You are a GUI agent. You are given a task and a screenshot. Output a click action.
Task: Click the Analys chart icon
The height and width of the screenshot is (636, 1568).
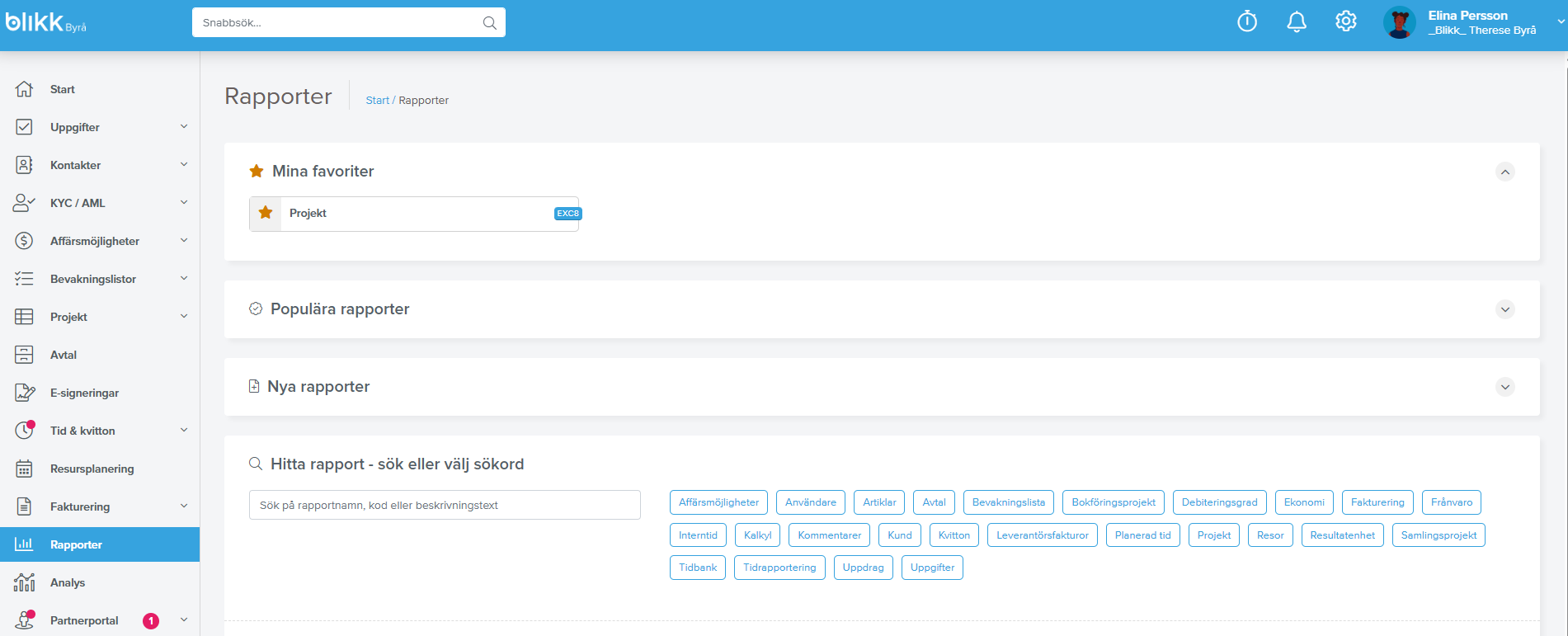[25, 582]
